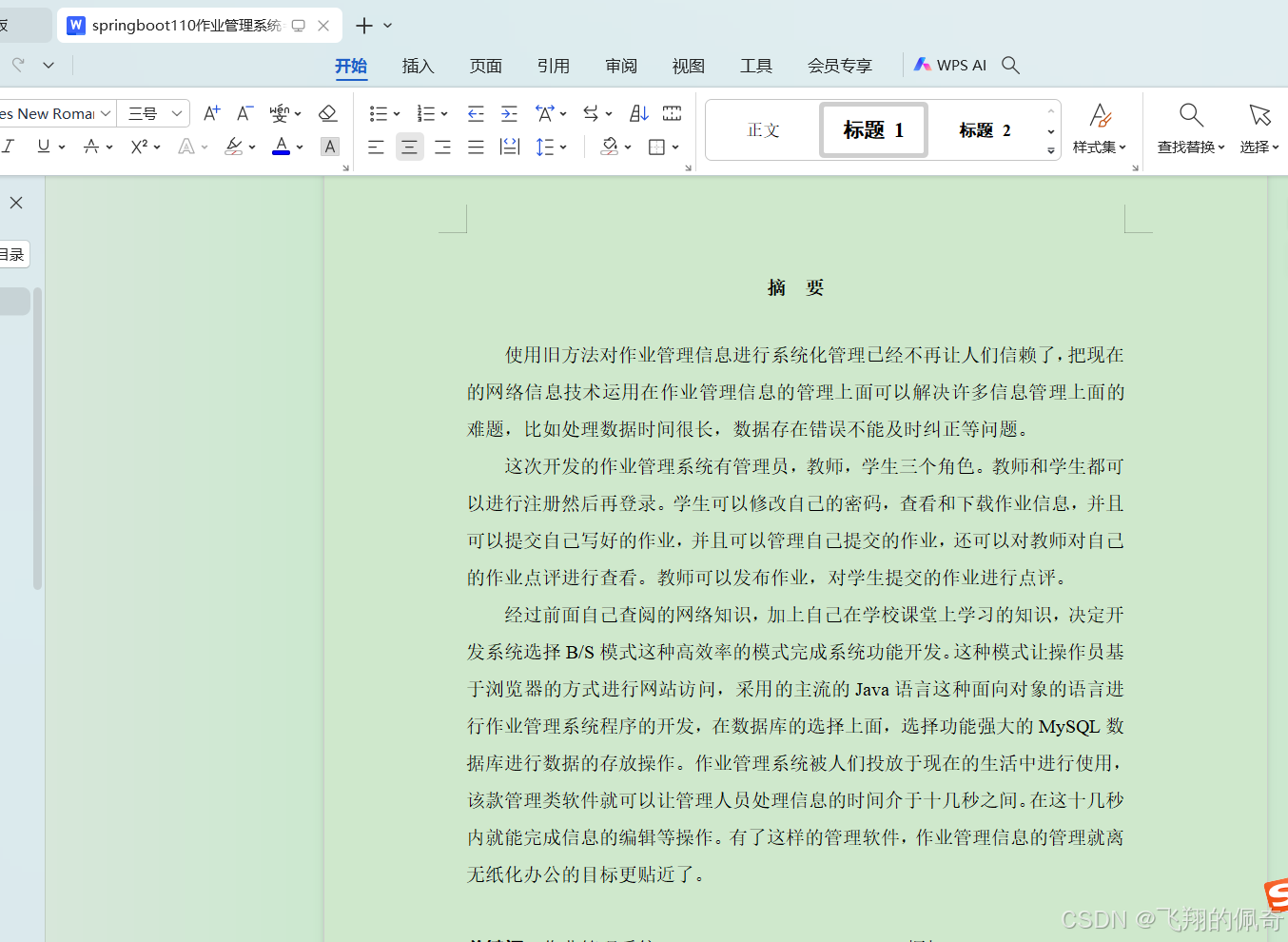Open the 插入 (Insert) ribbon tab

[418, 66]
